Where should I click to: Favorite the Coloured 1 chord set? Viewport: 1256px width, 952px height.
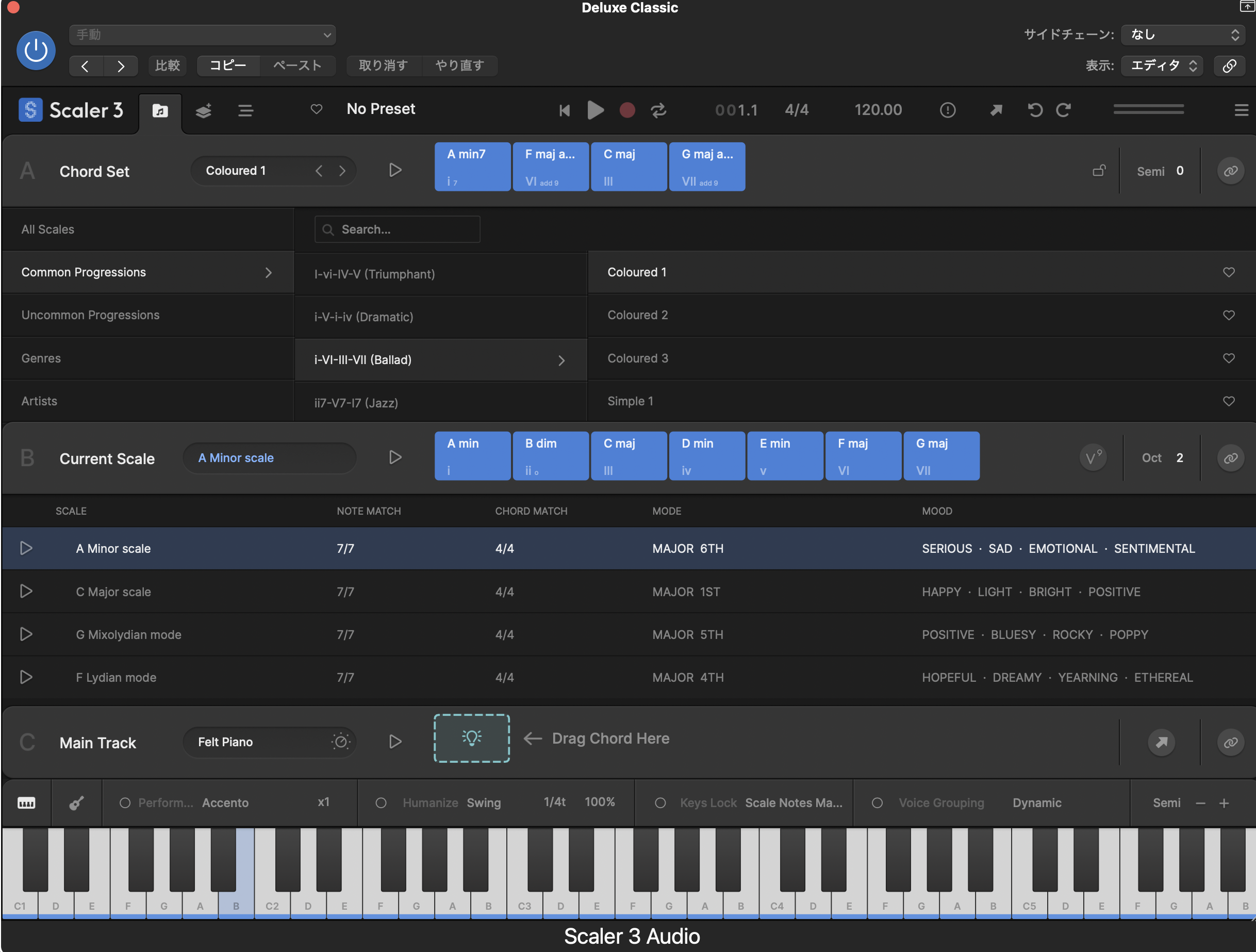(x=1229, y=272)
